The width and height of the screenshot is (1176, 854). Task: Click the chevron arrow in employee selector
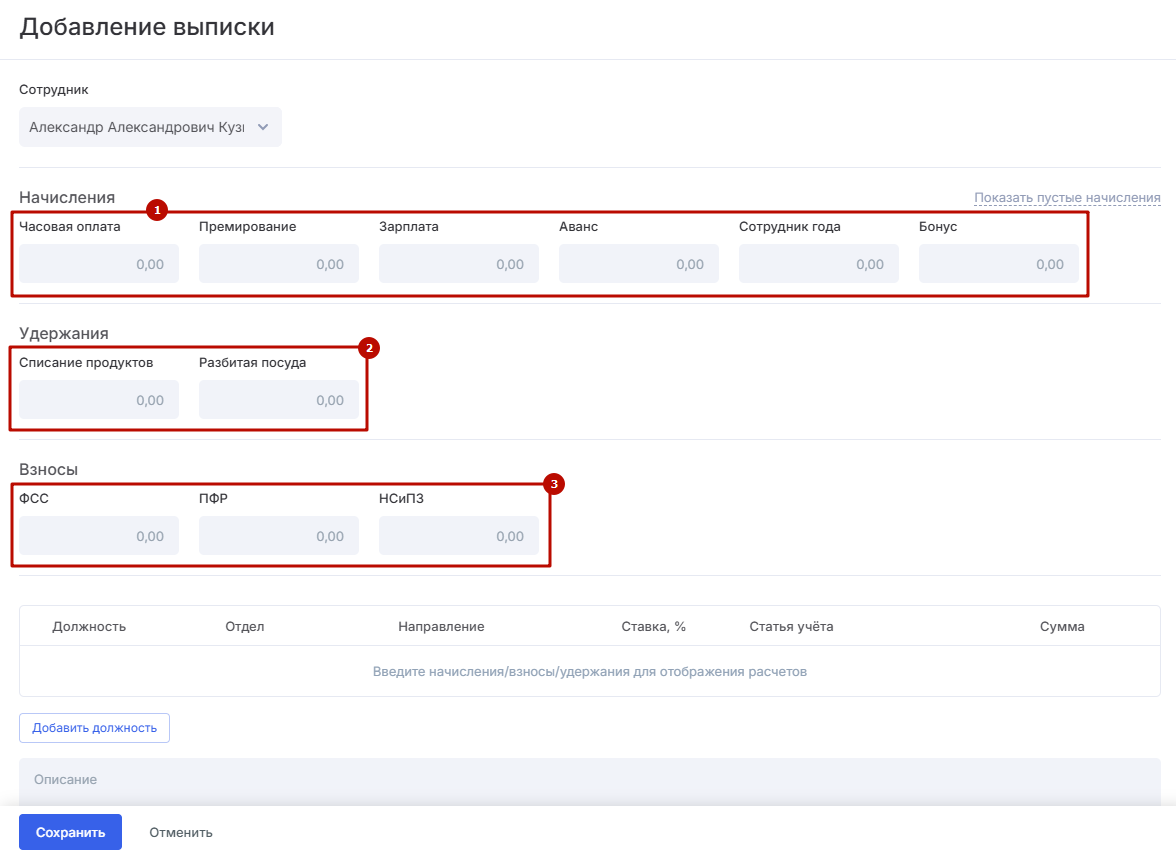point(263,127)
